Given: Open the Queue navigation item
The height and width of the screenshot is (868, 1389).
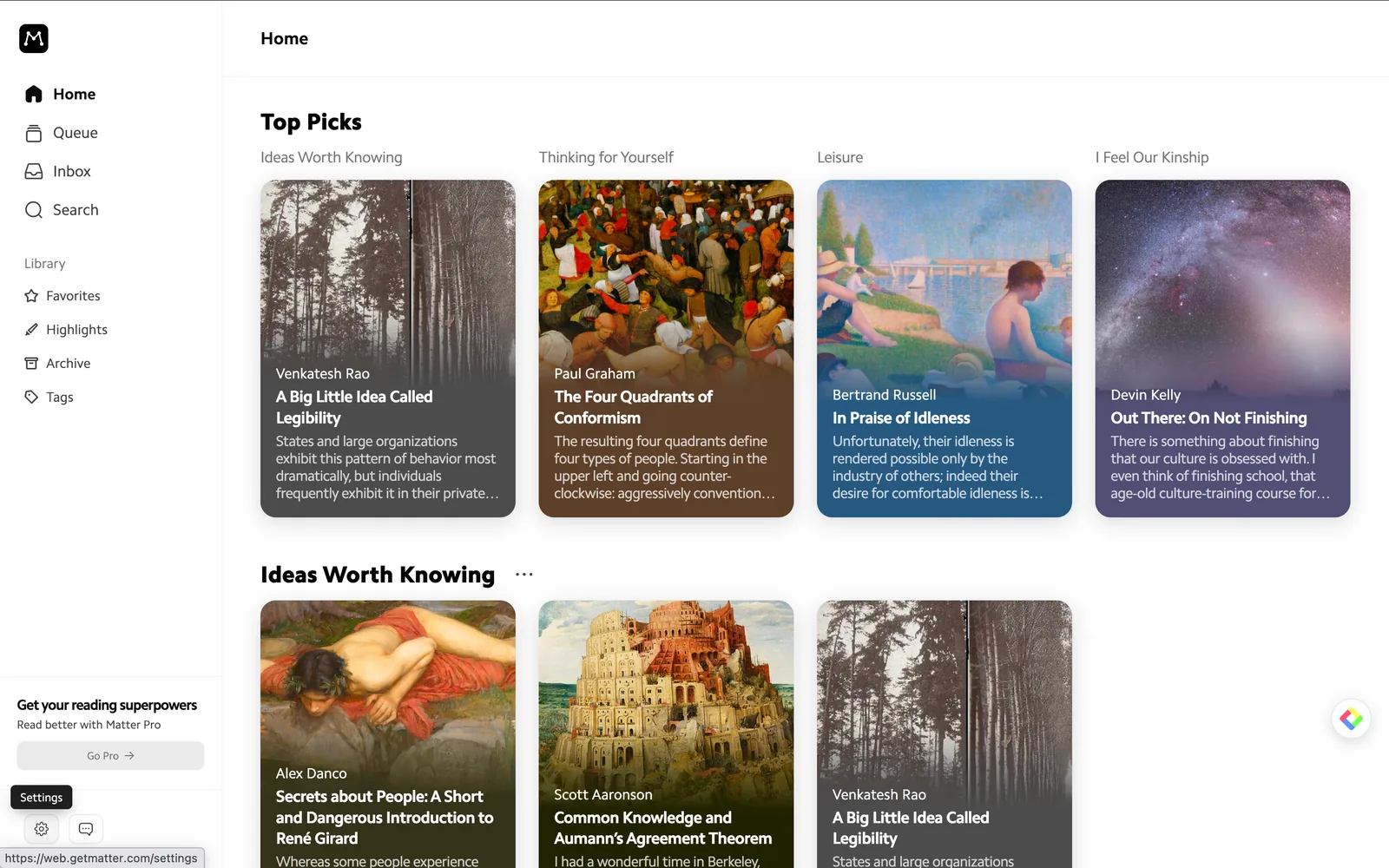Looking at the screenshot, I should 62,133.
